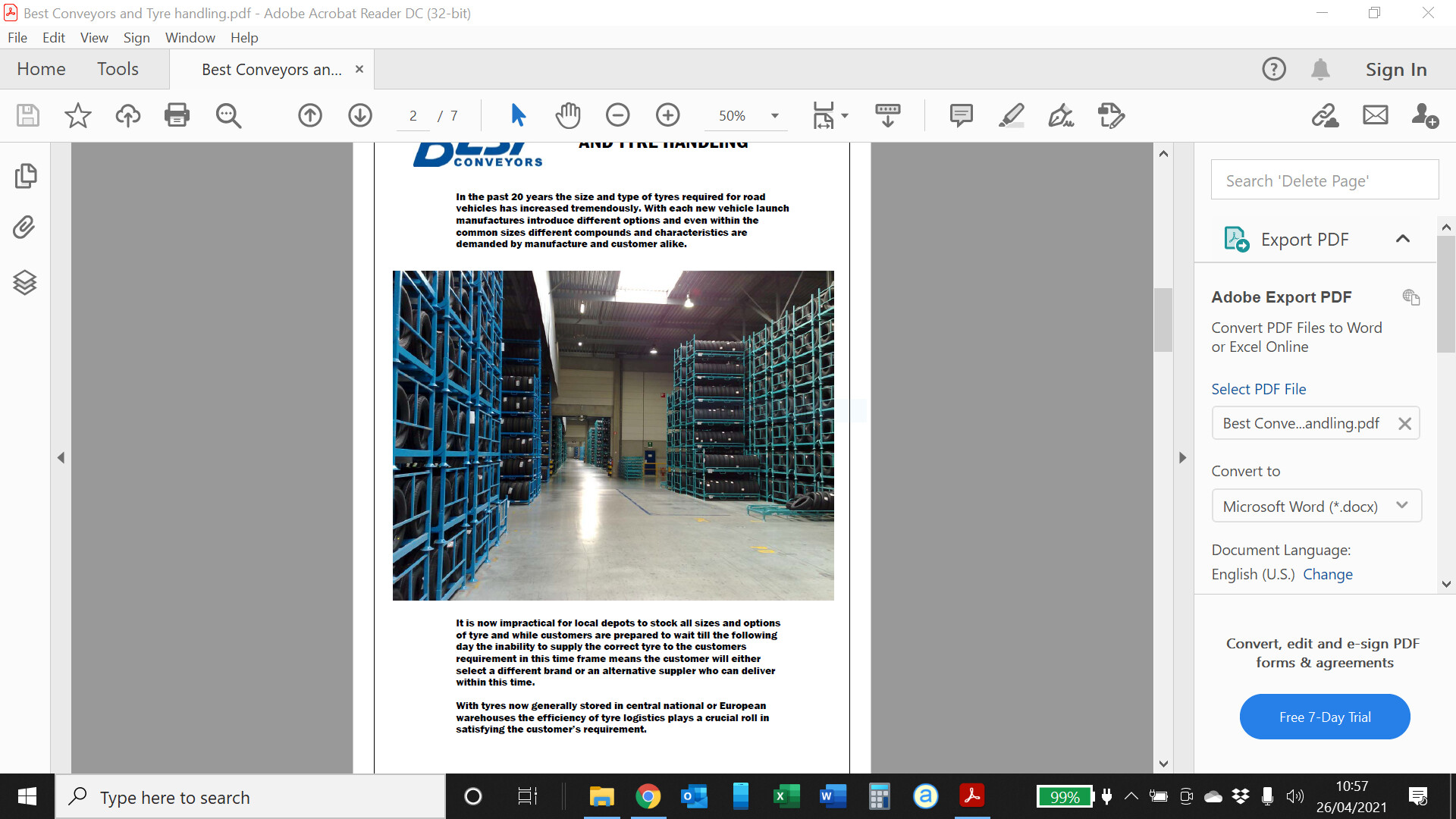This screenshot has height=819, width=1456.
Task: Select the Hand pan tool
Action: click(567, 115)
